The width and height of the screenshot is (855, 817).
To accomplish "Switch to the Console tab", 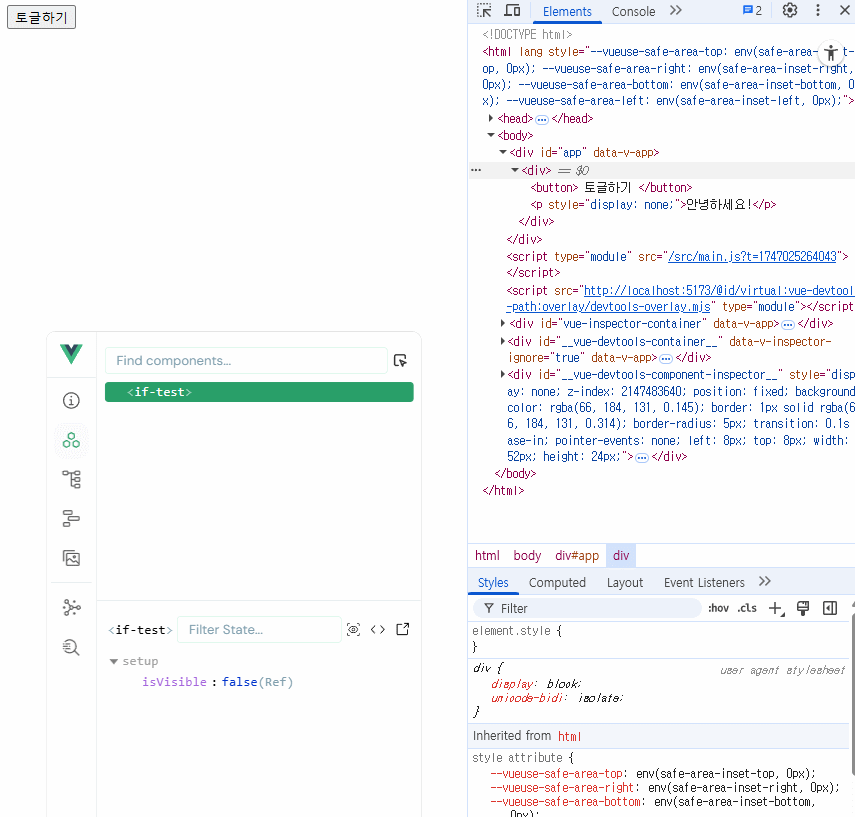I will [x=634, y=11].
